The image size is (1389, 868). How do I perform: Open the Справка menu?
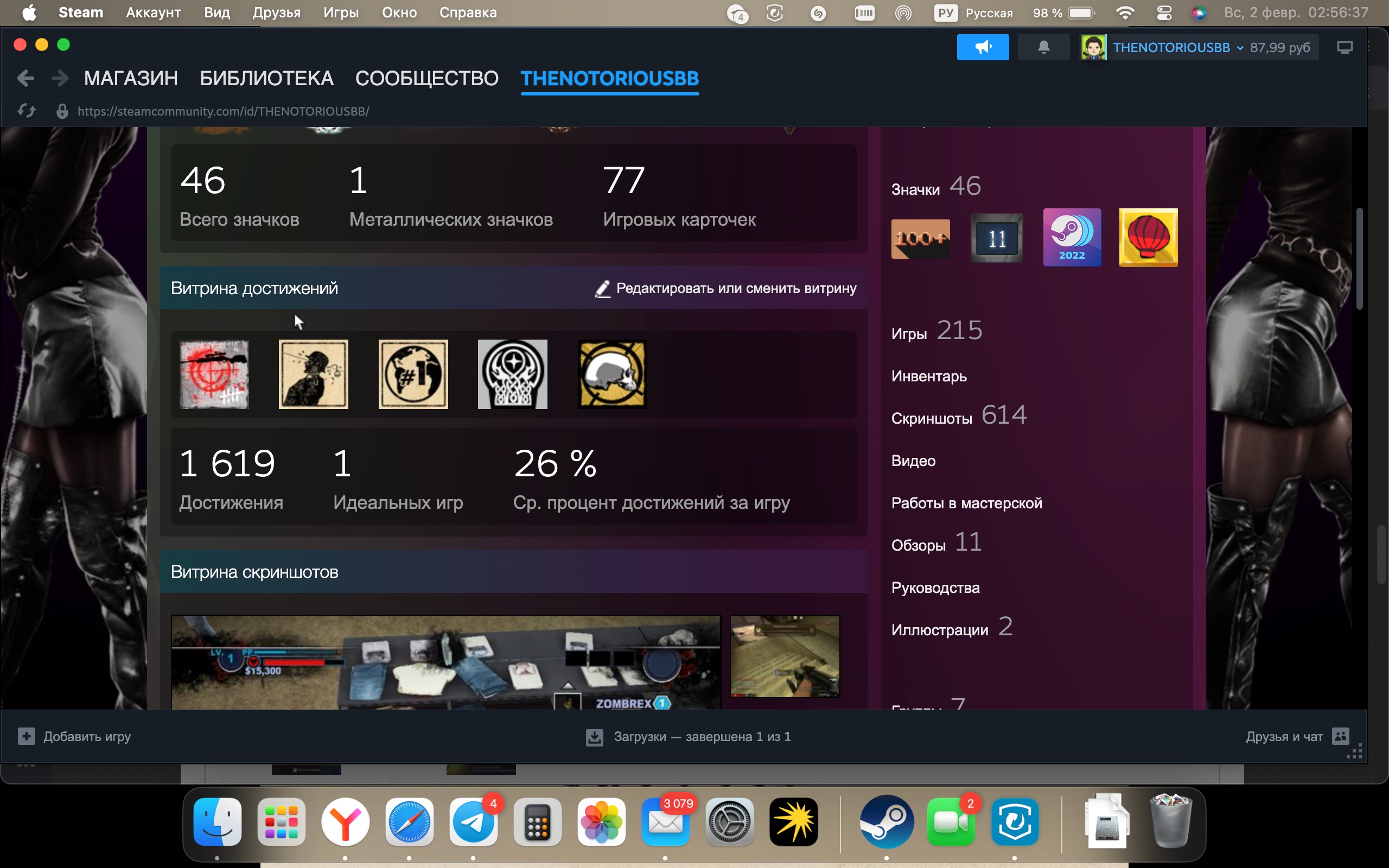click(468, 12)
